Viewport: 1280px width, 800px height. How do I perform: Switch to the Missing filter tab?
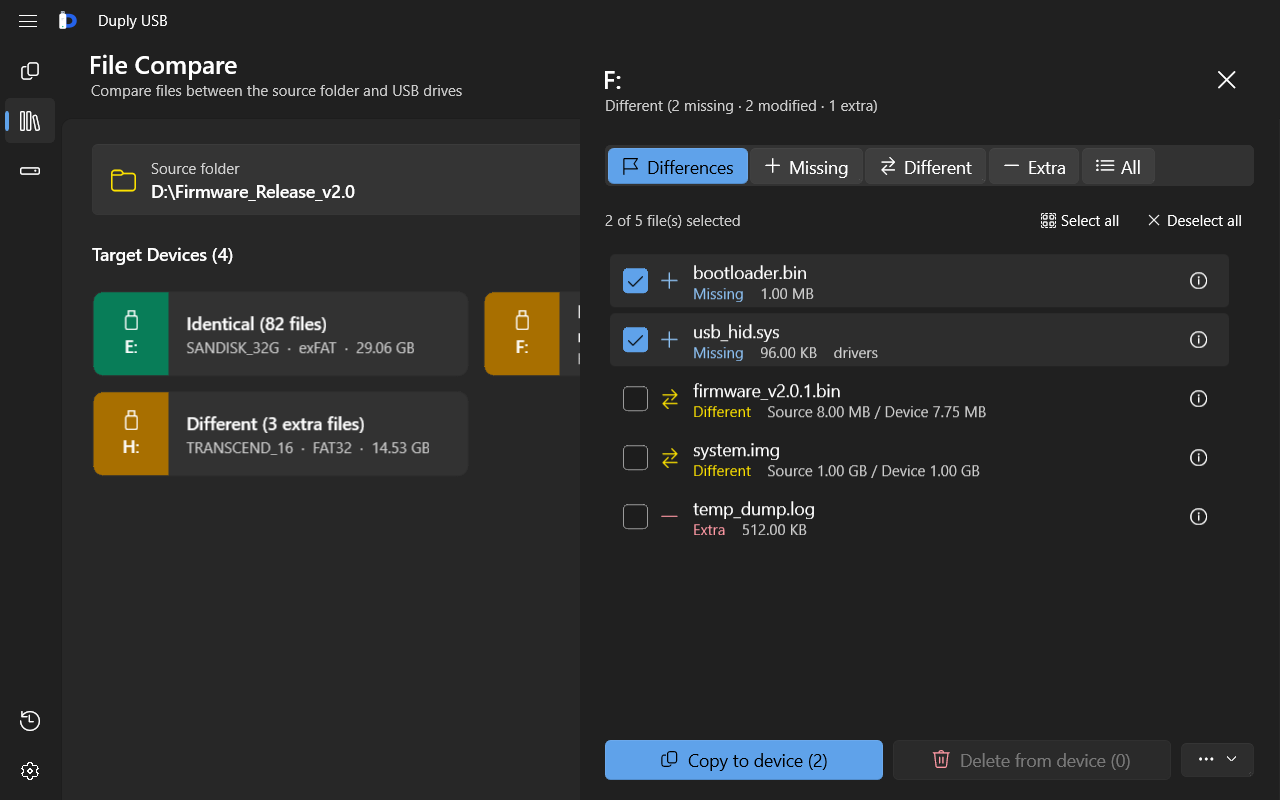coord(806,167)
